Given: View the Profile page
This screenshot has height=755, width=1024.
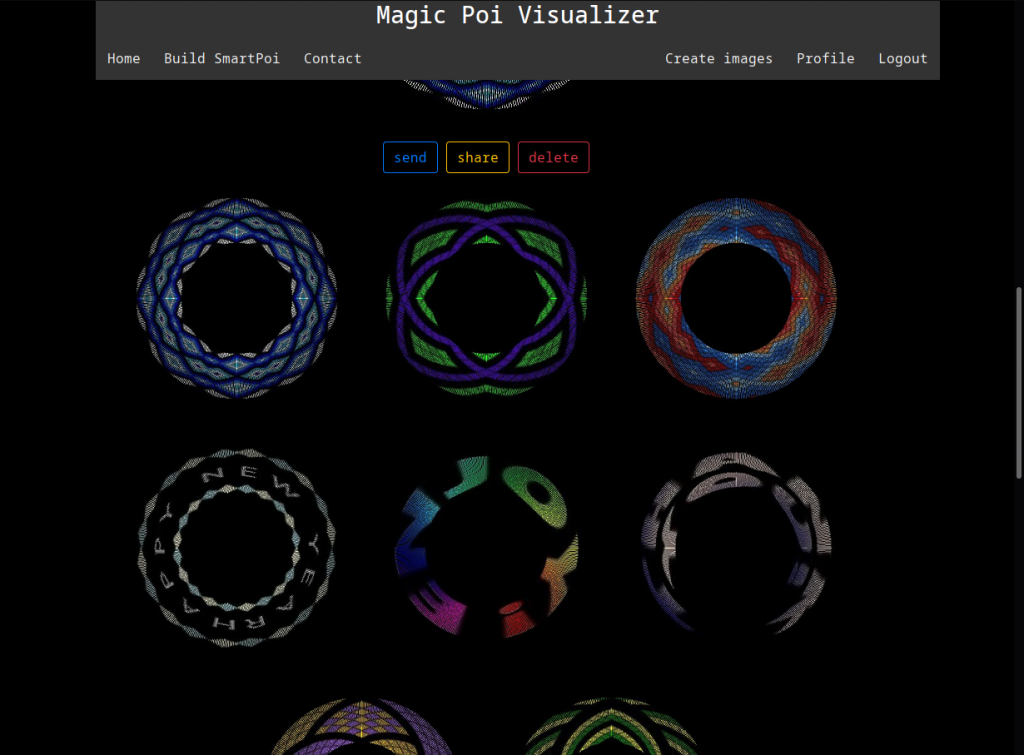Looking at the screenshot, I should tap(825, 59).
